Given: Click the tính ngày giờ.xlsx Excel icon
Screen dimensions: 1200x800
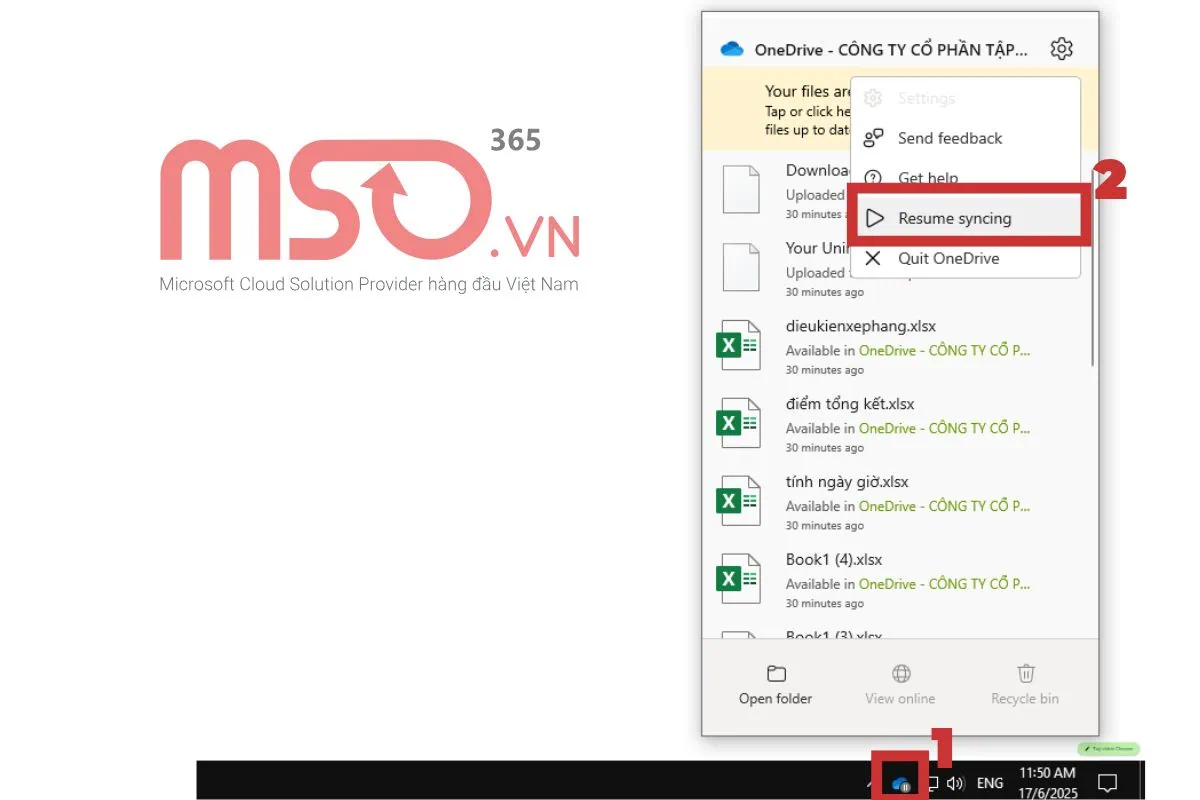Looking at the screenshot, I should click(x=740, y=501).
